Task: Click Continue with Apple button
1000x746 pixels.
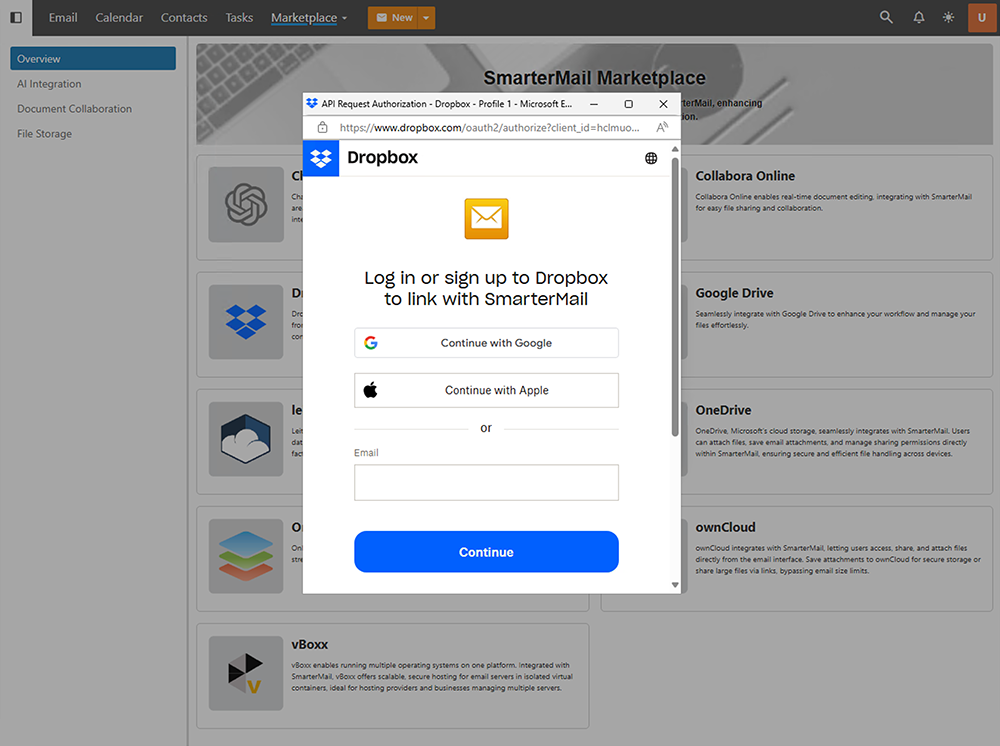Action: (486, 390)
